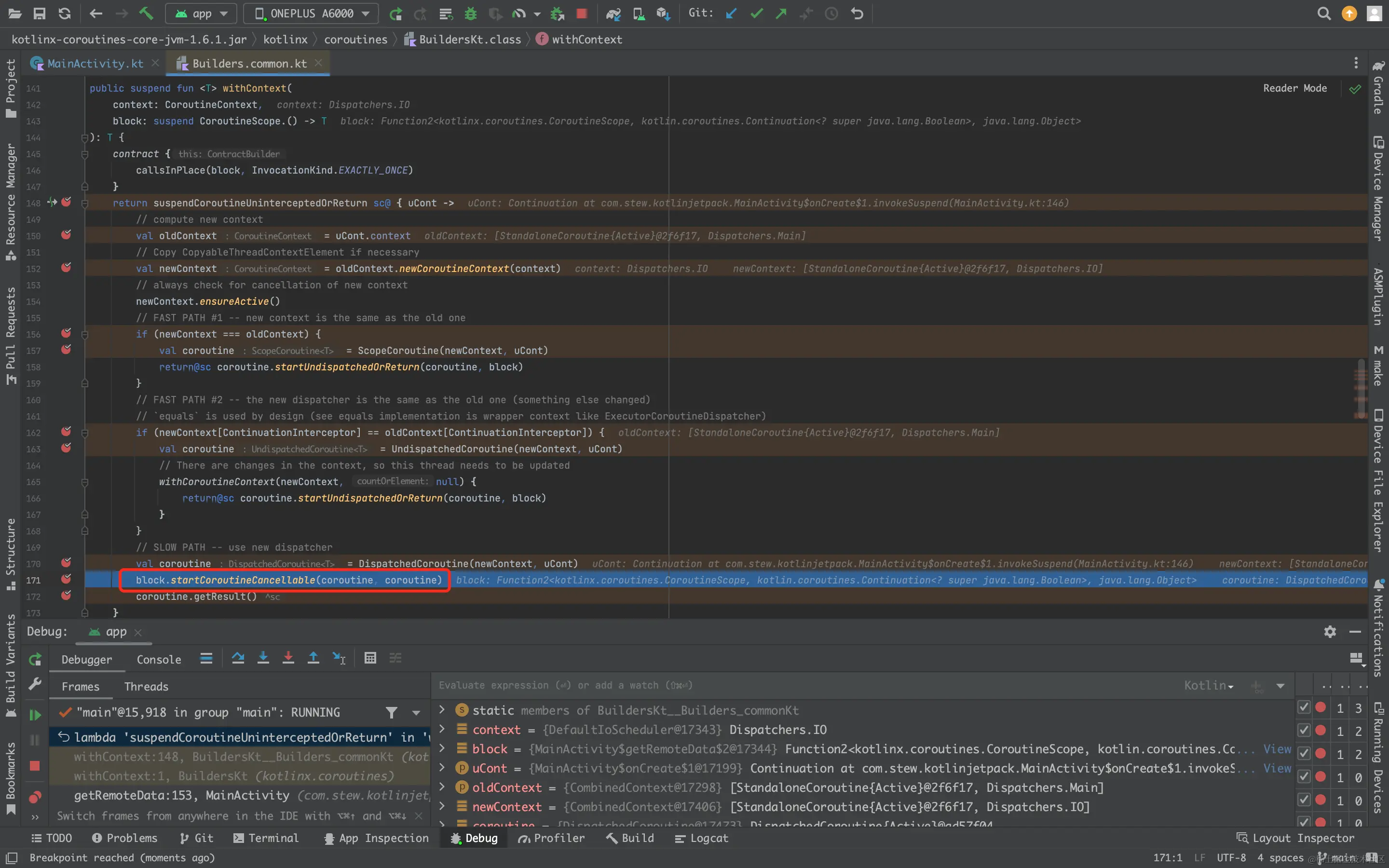Uncheck the breakpoint checkbox in row '1 3'
The image size is (1389, 868).
1304,707
